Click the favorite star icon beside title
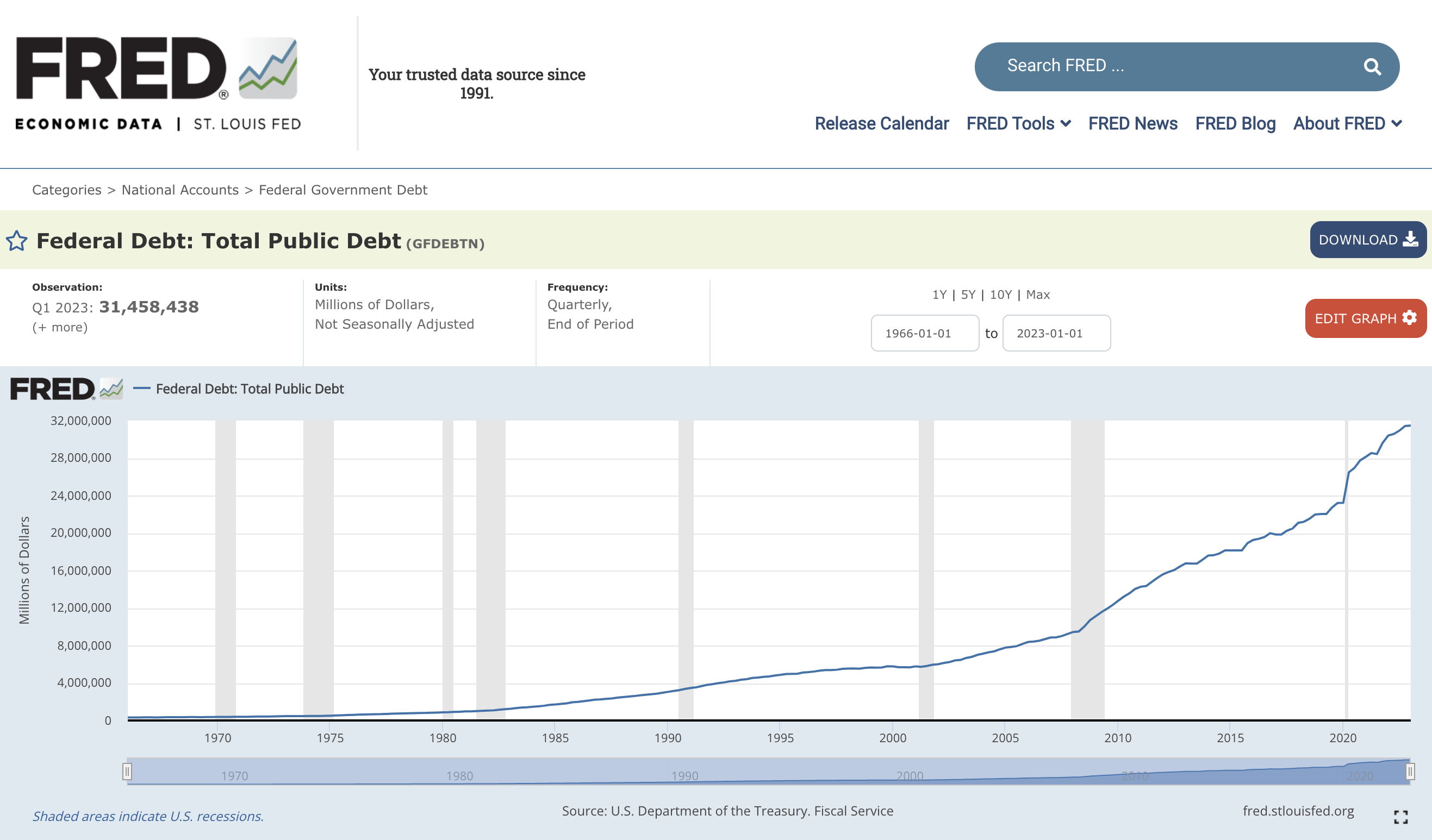 coord(16,241)
